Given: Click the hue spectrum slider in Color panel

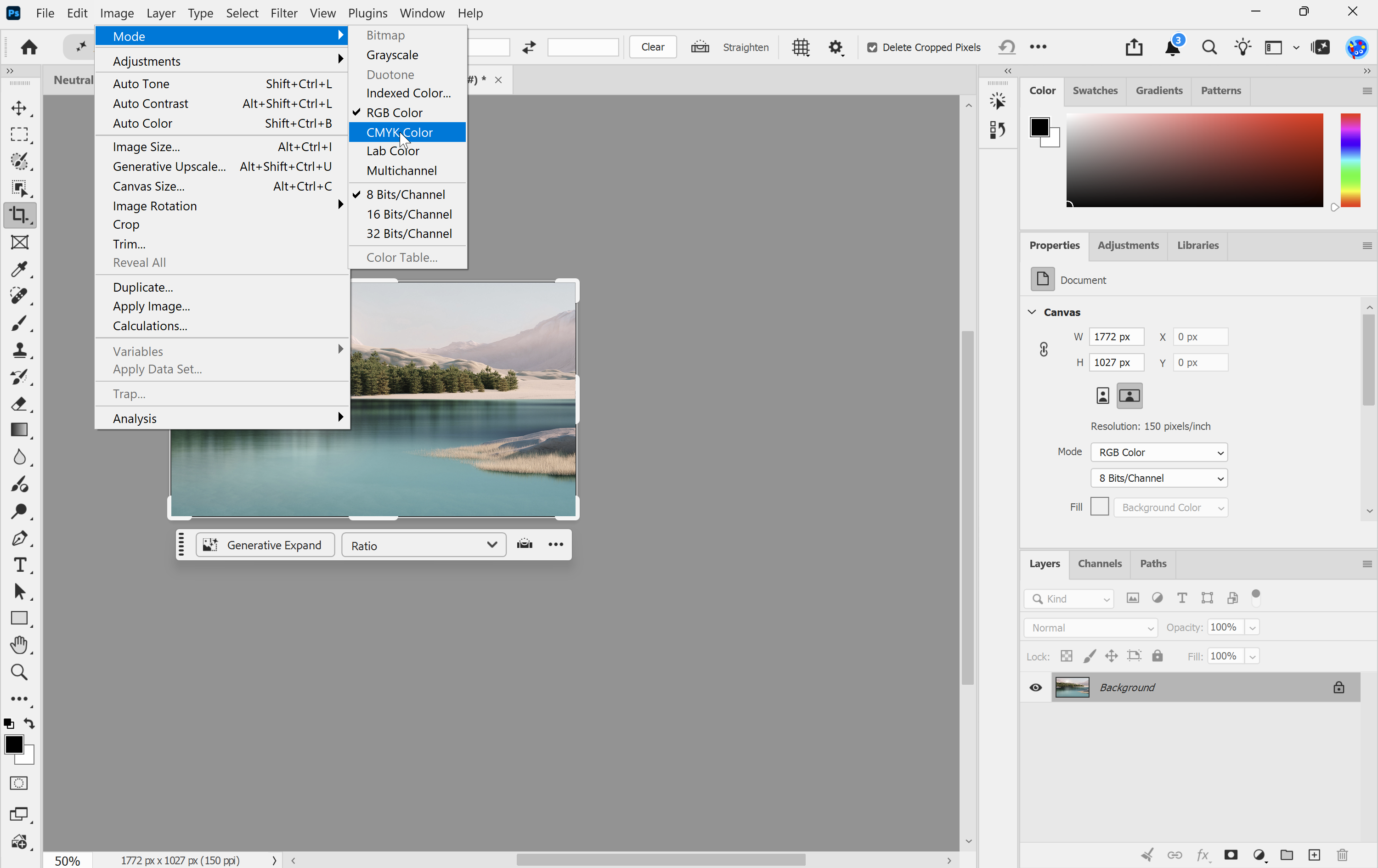Looking at the screenshot, I should click(1350, 160).
